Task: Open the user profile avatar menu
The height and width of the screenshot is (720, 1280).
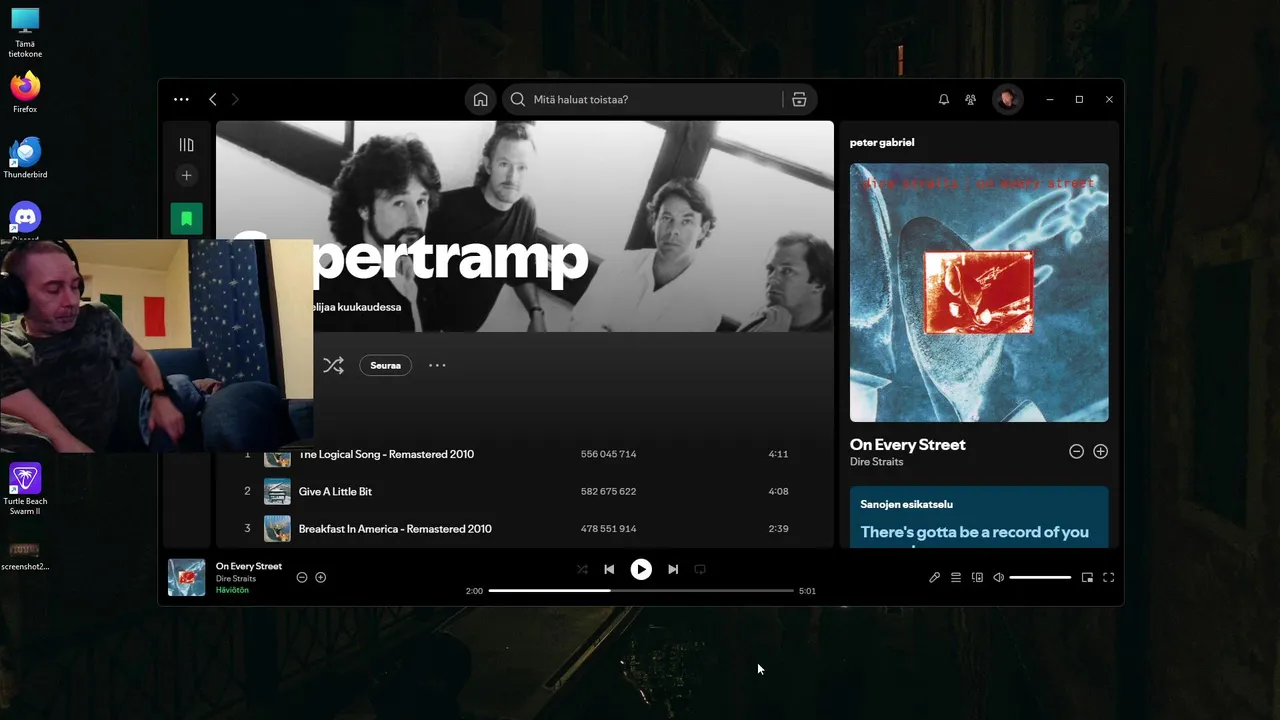Action: (1007, 99)
